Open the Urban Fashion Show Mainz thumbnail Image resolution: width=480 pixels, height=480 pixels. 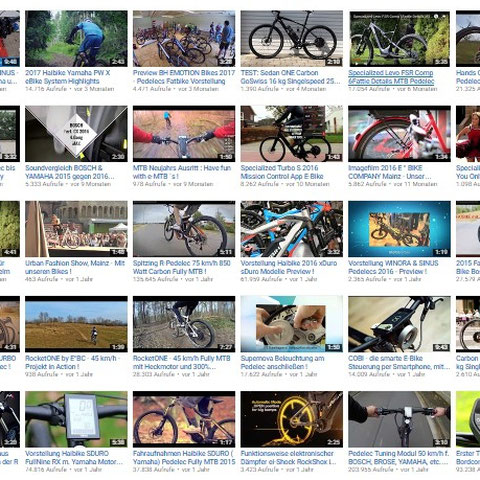pyautogui.click(x=76, y=229)
